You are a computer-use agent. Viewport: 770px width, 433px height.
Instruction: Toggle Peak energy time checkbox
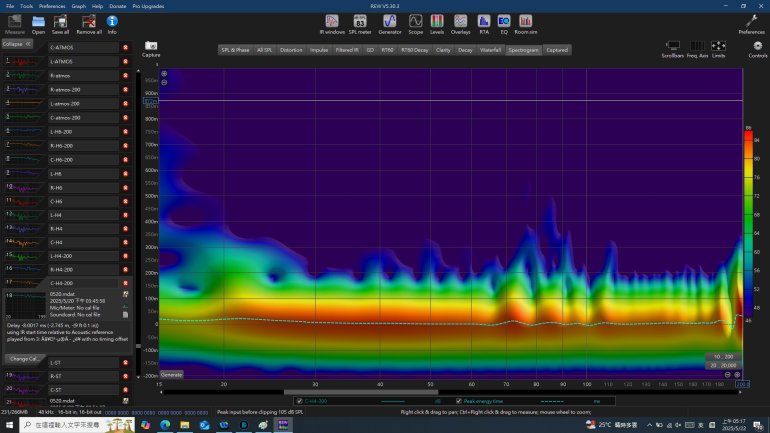(459, 401)
